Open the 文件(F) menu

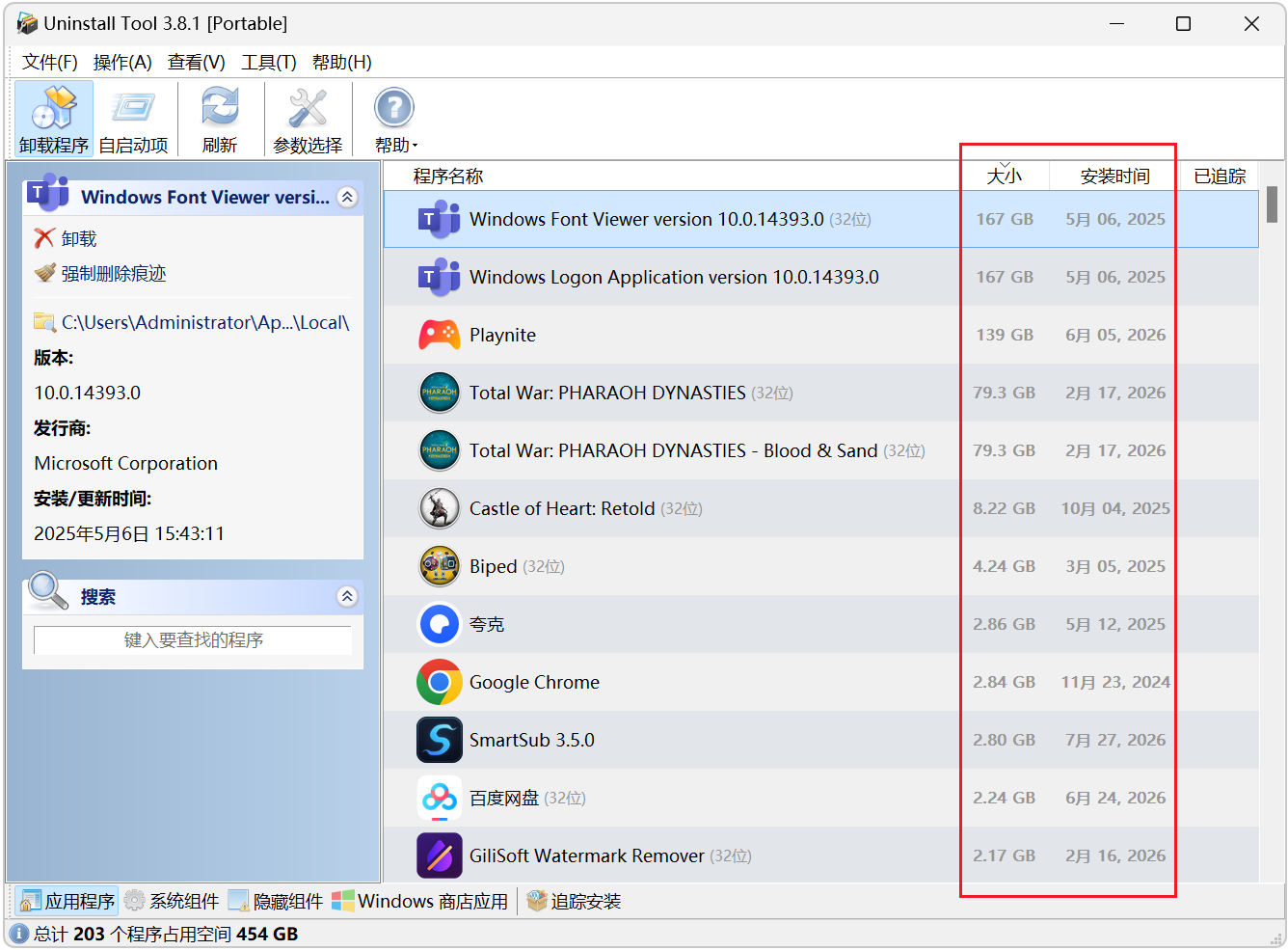point(50,63)
